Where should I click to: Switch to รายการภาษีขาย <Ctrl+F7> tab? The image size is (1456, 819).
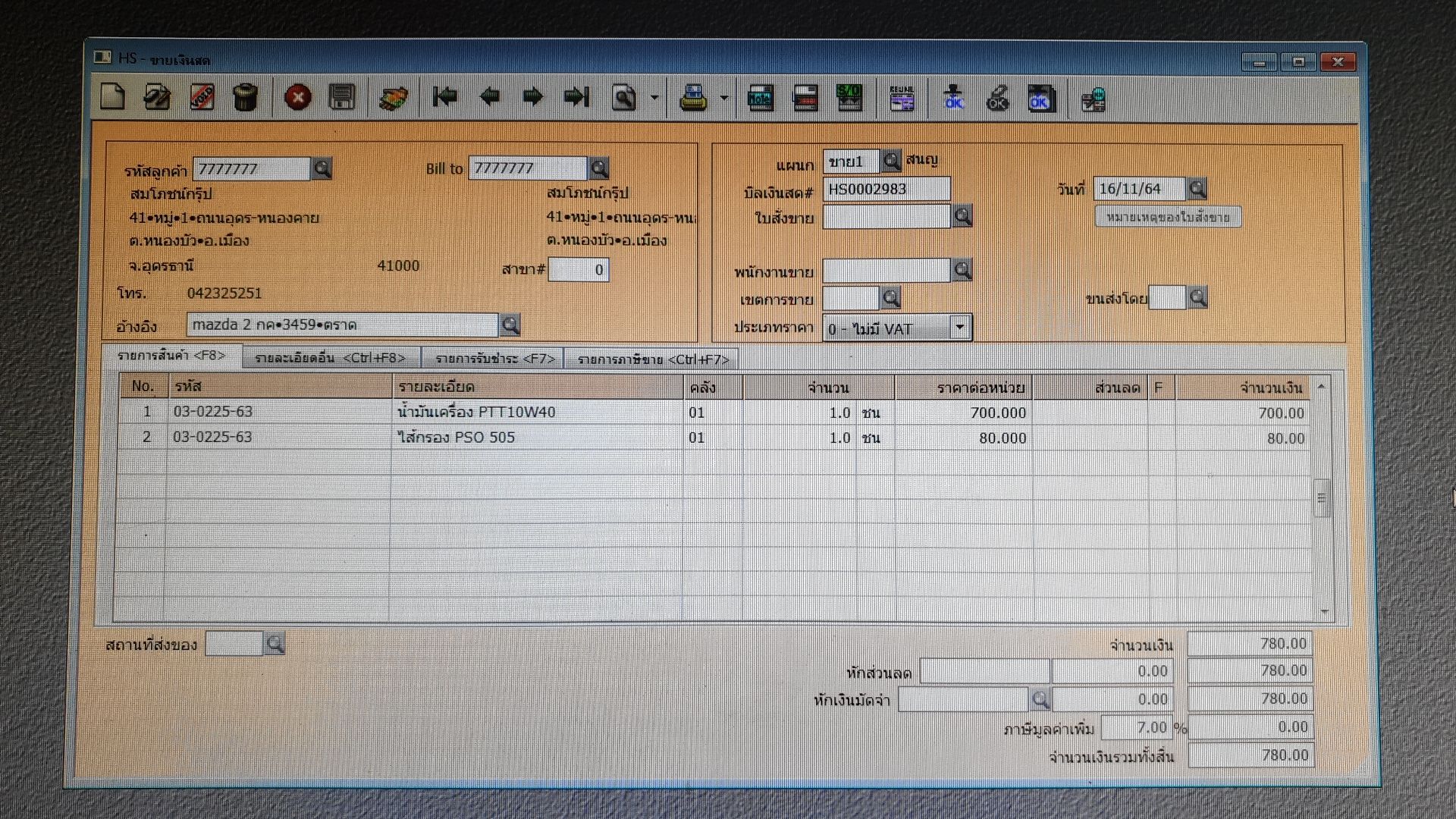click(x=653, y=359)
